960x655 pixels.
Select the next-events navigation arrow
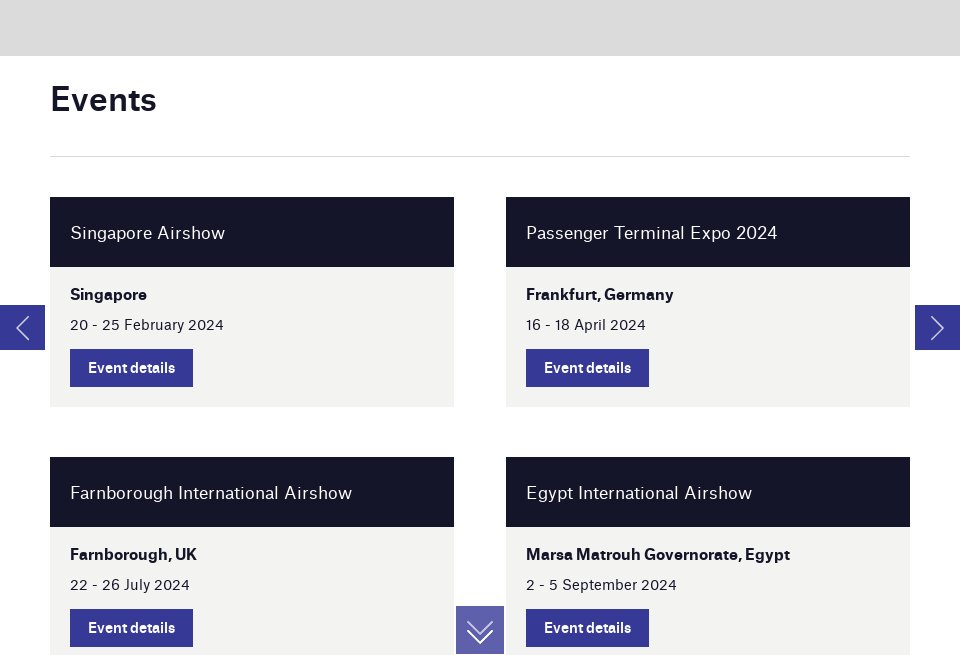coord(937,328)
